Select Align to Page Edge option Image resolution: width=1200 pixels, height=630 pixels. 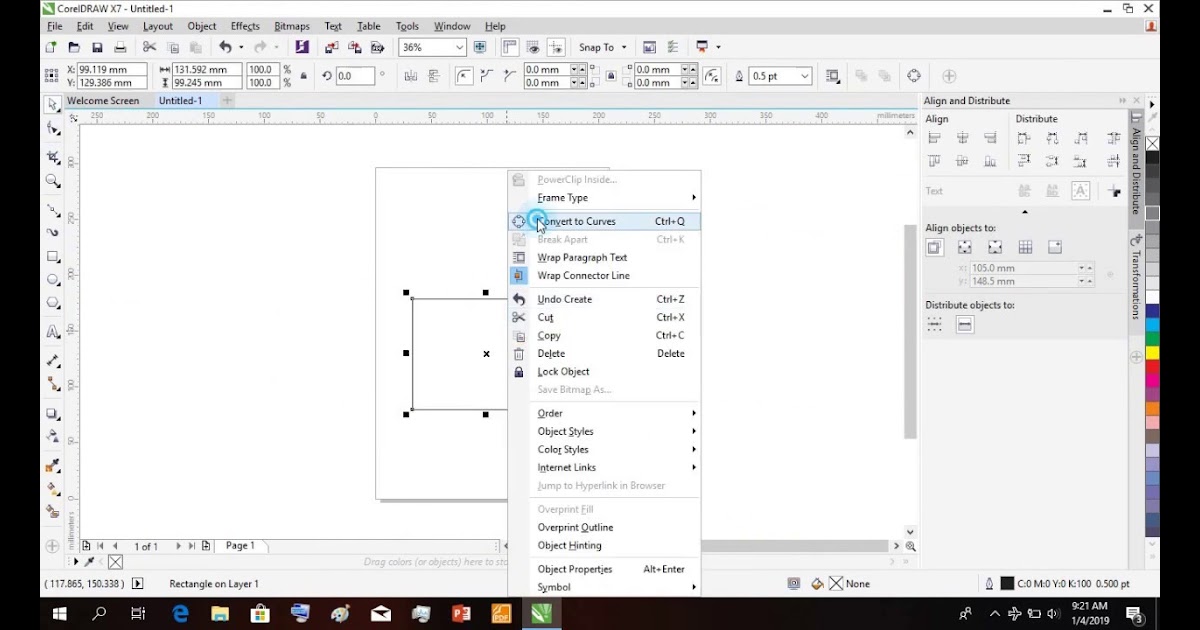(965, 247)
